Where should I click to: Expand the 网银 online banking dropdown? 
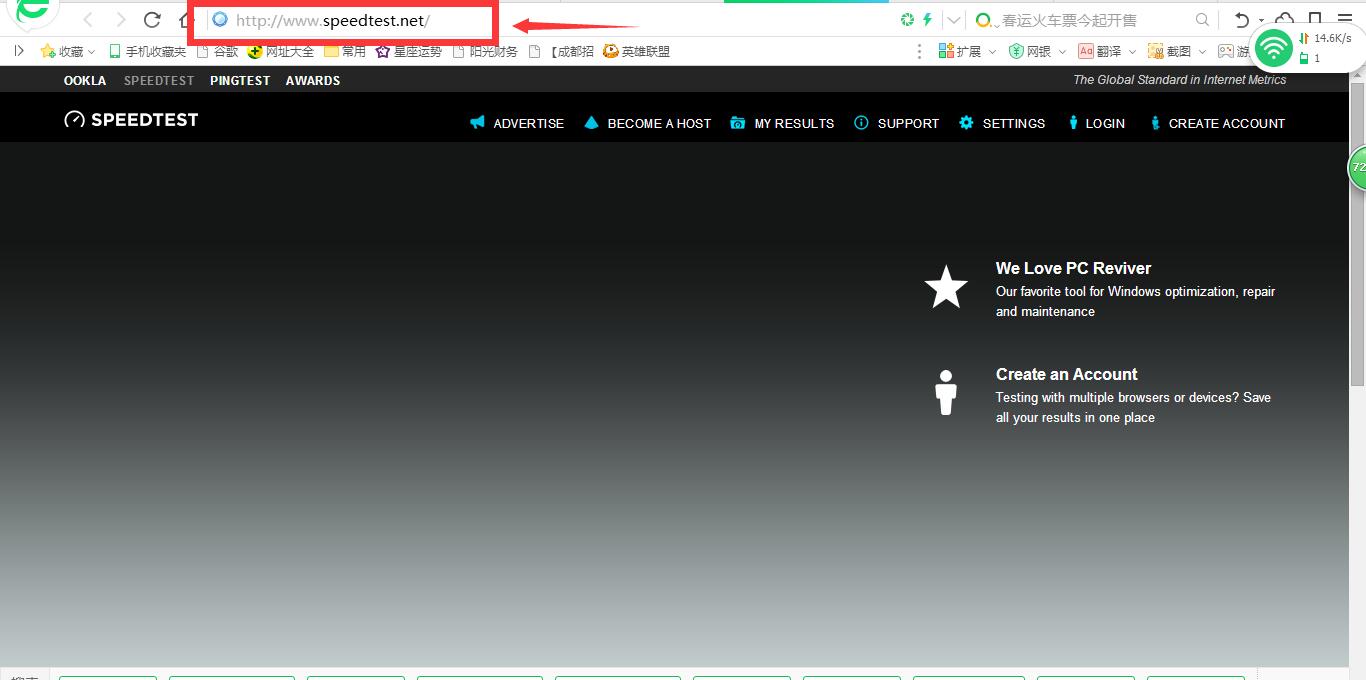pyautogui.click(x=1062, y=52)
